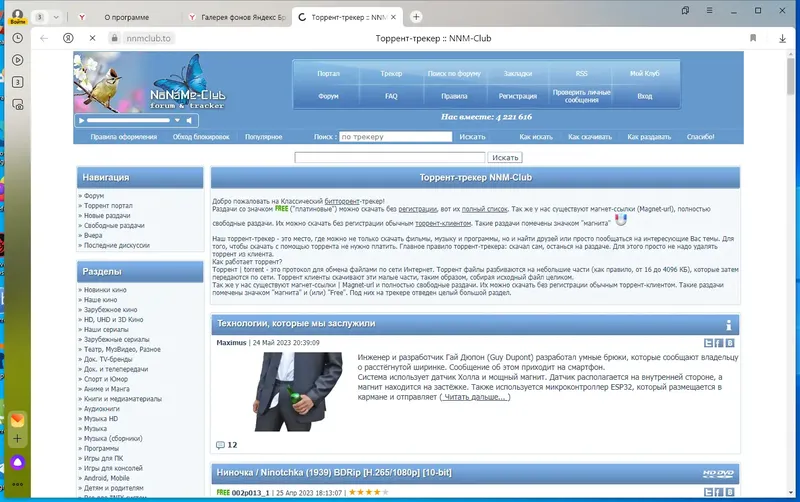Click the profile avatar labeled Войти
The image size is (800, 502).
pos(17,16)
